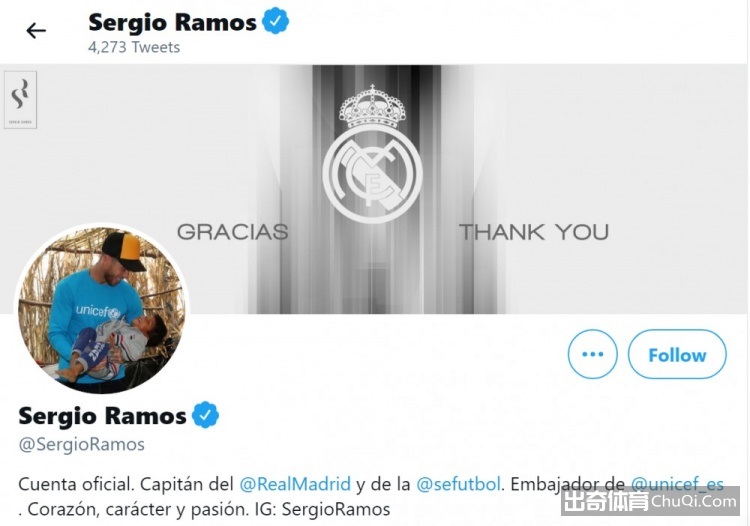The width and height of the screenshot is (750, 526).
Task: Click the 4,273 Tweets count
Action: click(134, 47)
